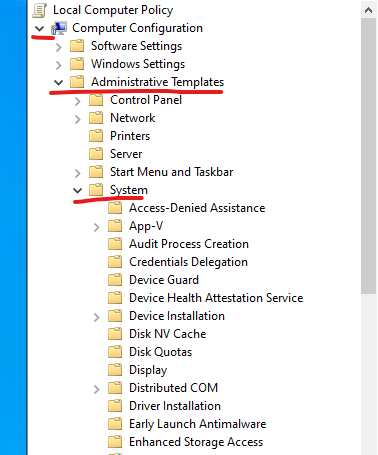This screenshot has height=455, width=378.
Task: Select the Access-Denied Assistance label
Action: pos(197,208)
